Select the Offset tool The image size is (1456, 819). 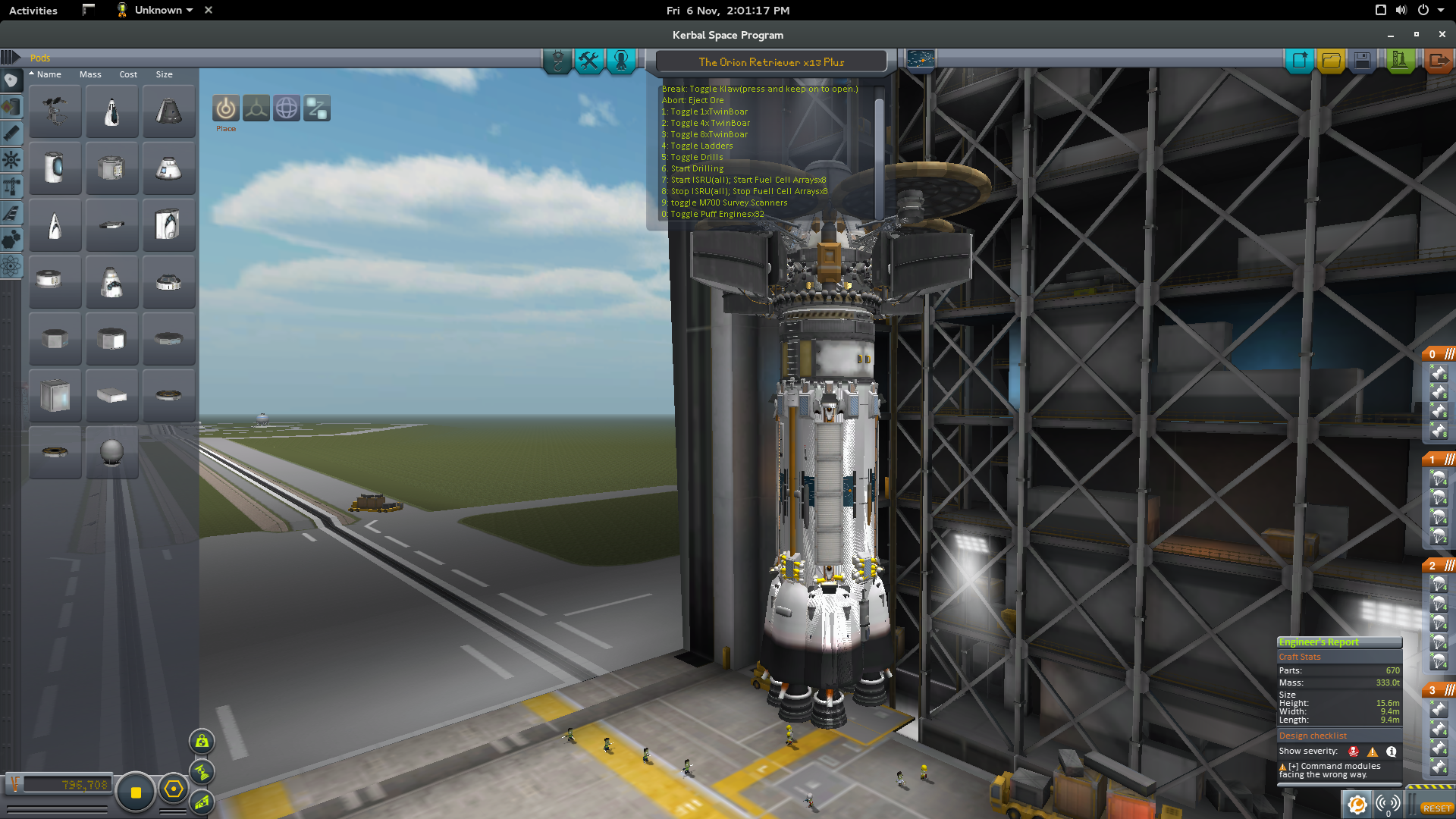[x=256, y=108]
